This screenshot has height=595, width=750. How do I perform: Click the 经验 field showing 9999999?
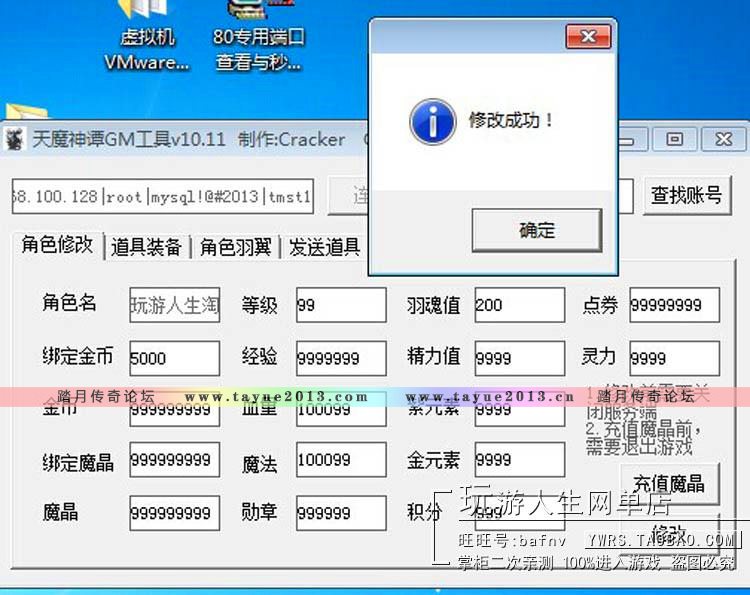point(341,358)
